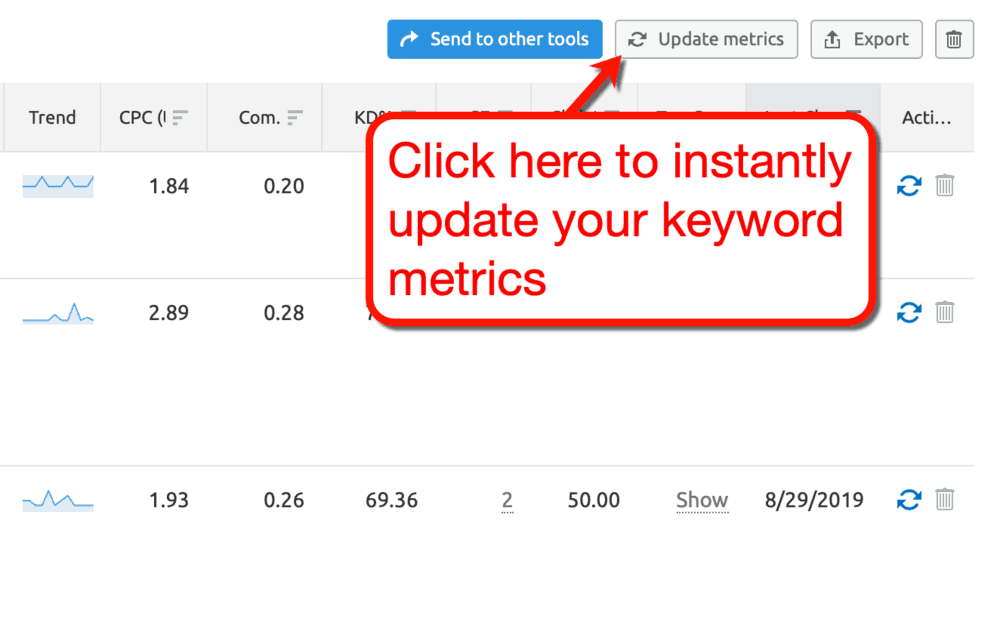This screenshot has width=1000, height=625.
Task: Click the refresh icon on the bottom keyword row
Action: tap(908, 500)
